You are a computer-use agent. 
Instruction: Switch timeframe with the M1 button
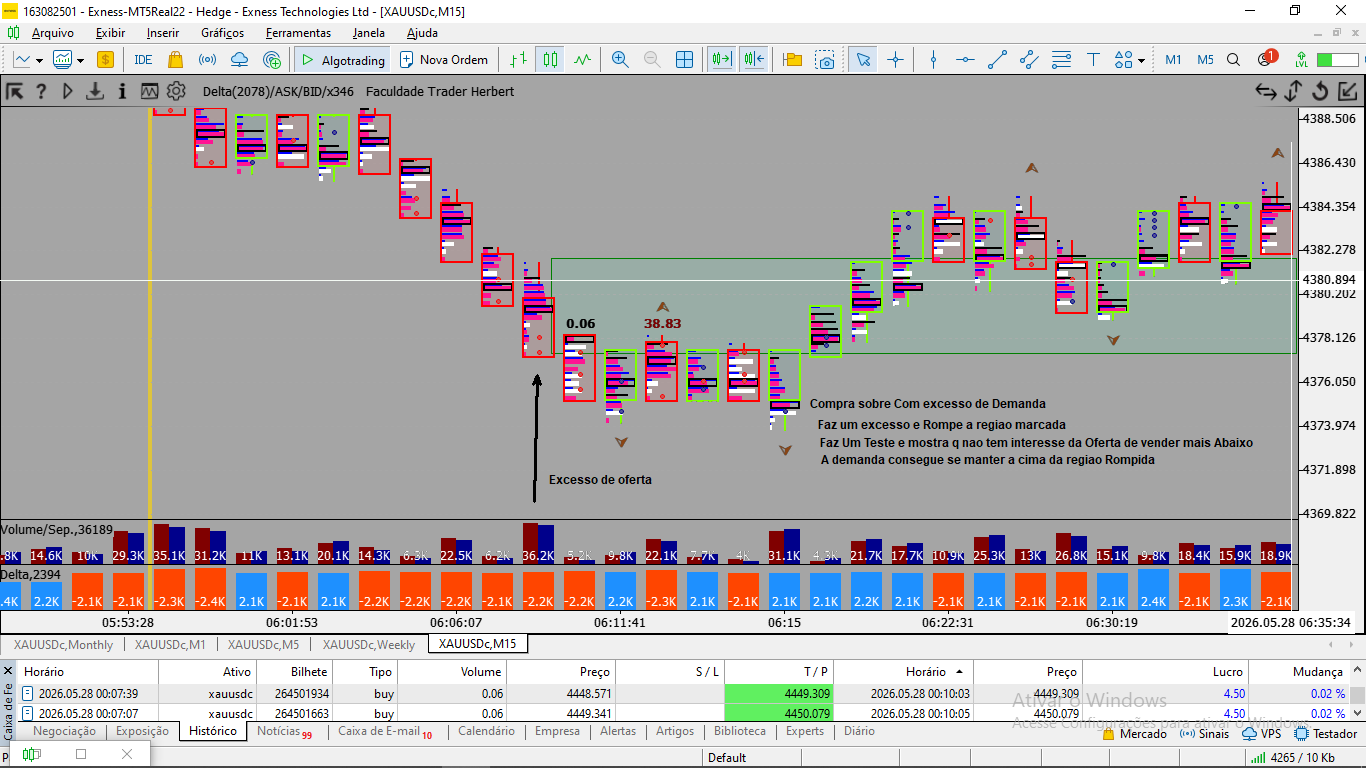(x=1173, y=60)
